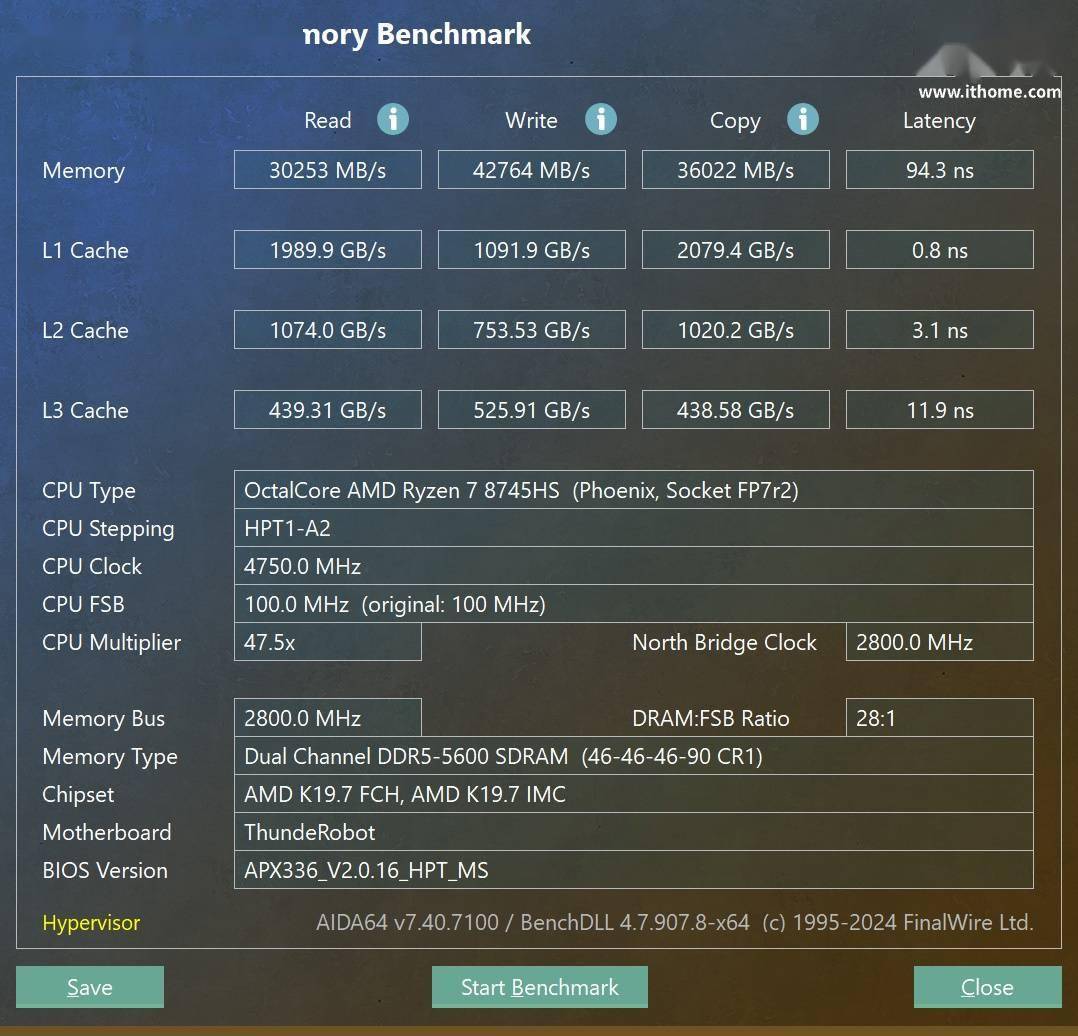1078x1036 pixels.
Task: Click the CPU Type field with Ryzen 7 8745HS
Action: coord(634,490)
